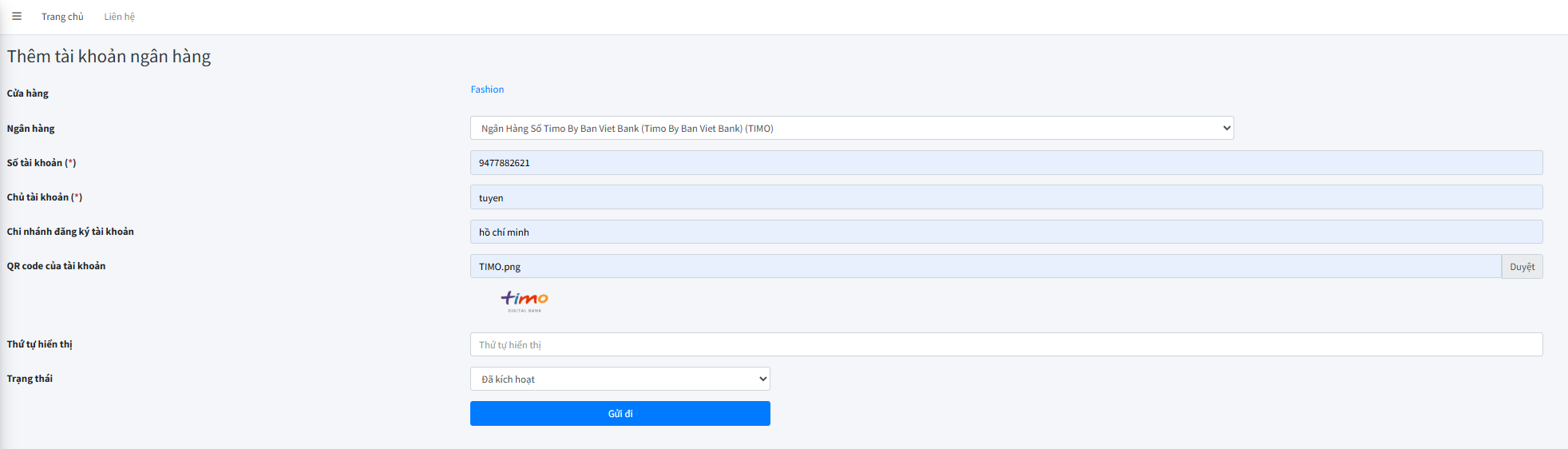Toggle the hamburger sidebar menu icon

point(17,16)
